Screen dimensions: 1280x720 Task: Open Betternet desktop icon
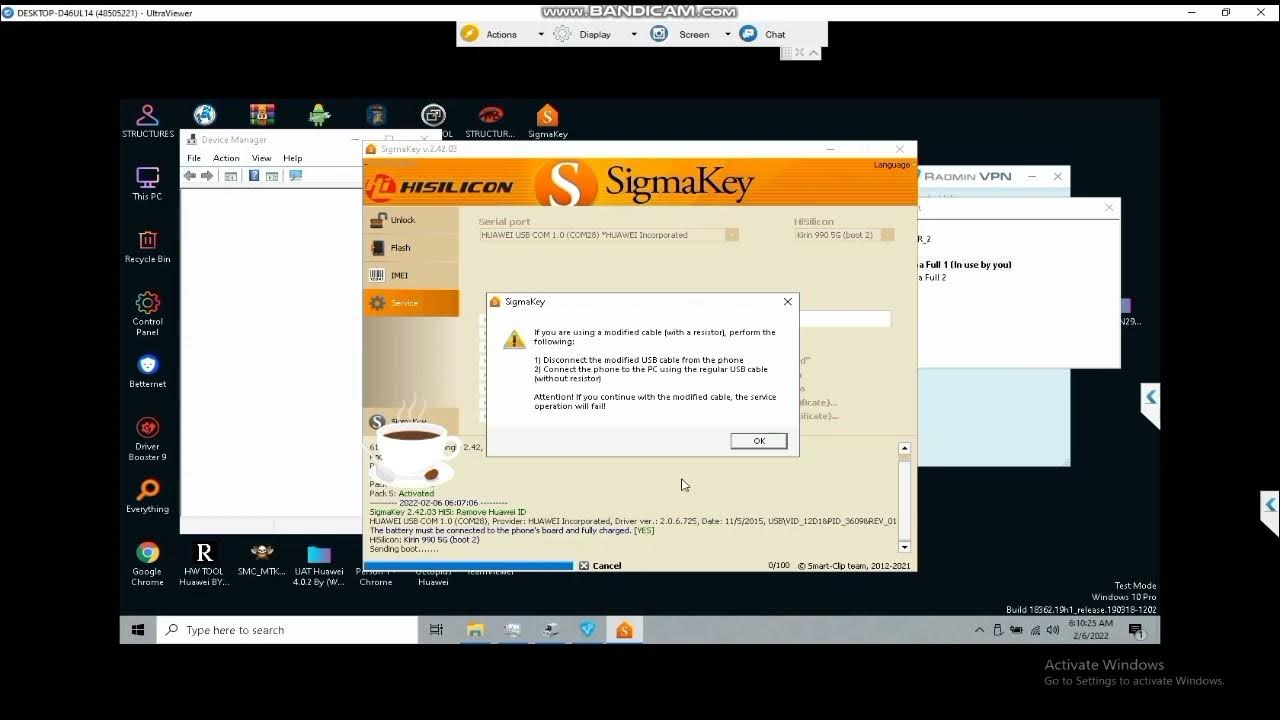tap(148, 371)
